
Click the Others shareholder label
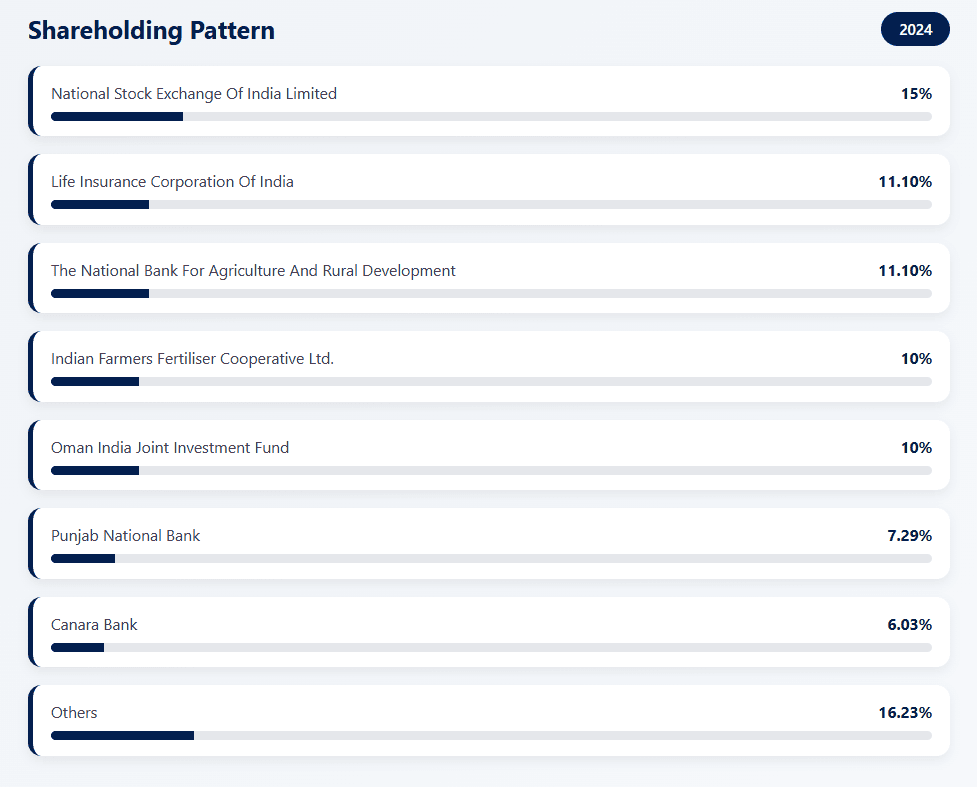pos(74,713)
